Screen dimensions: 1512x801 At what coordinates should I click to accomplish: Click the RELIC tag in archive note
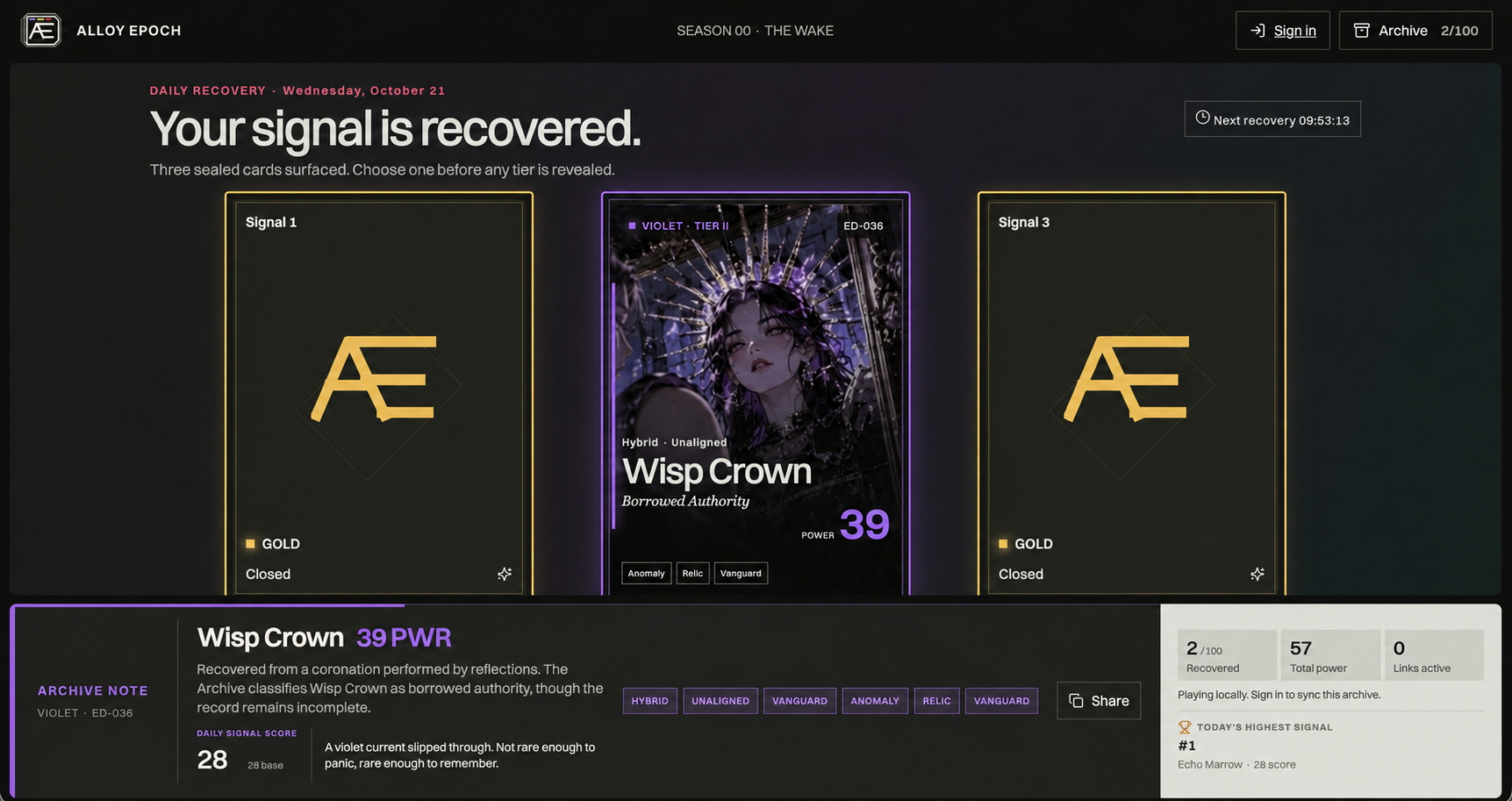(x=936, y=700)
